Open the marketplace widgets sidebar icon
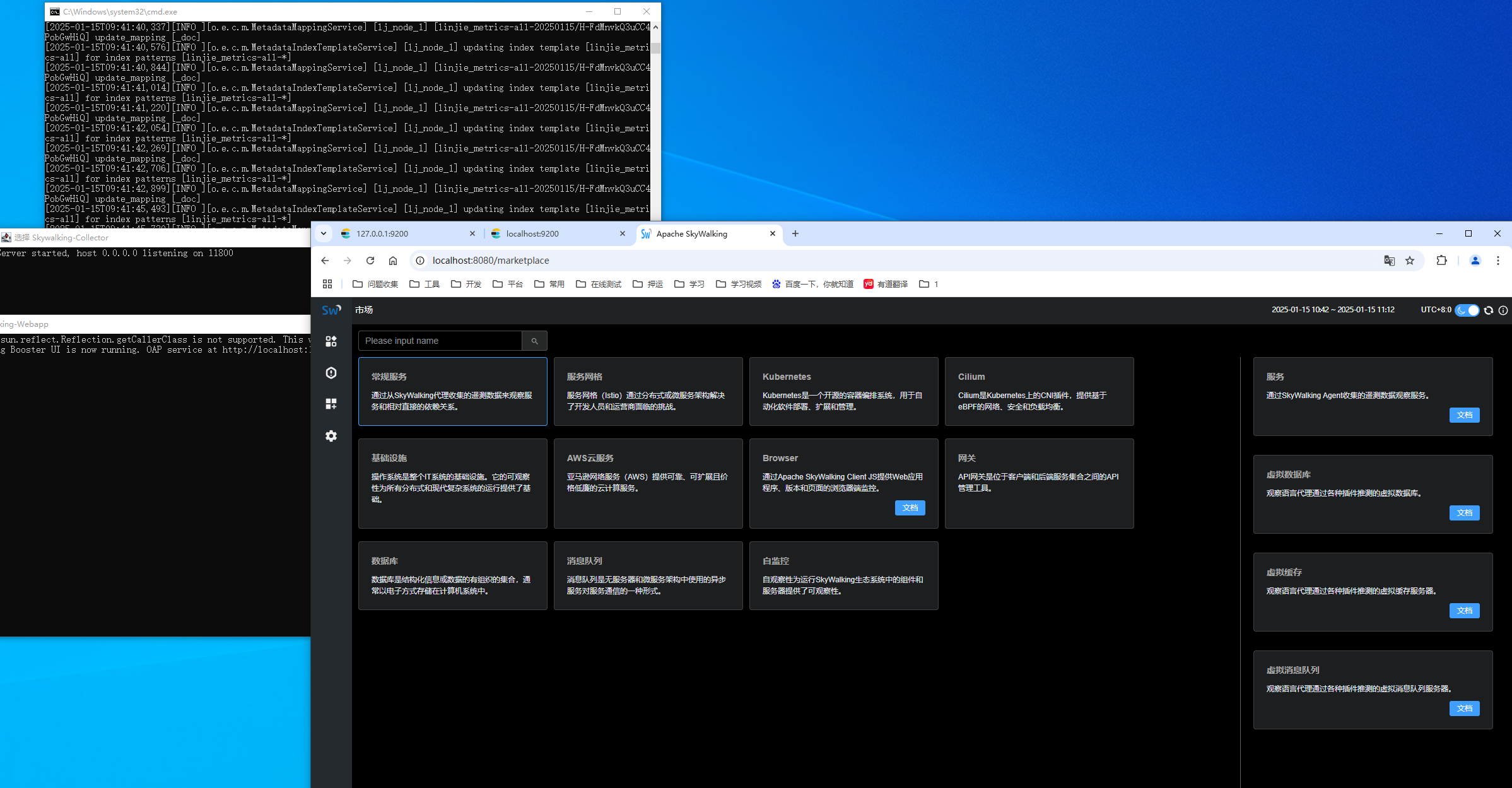Viewport: 1512px width, 788px height. point(331,341)
